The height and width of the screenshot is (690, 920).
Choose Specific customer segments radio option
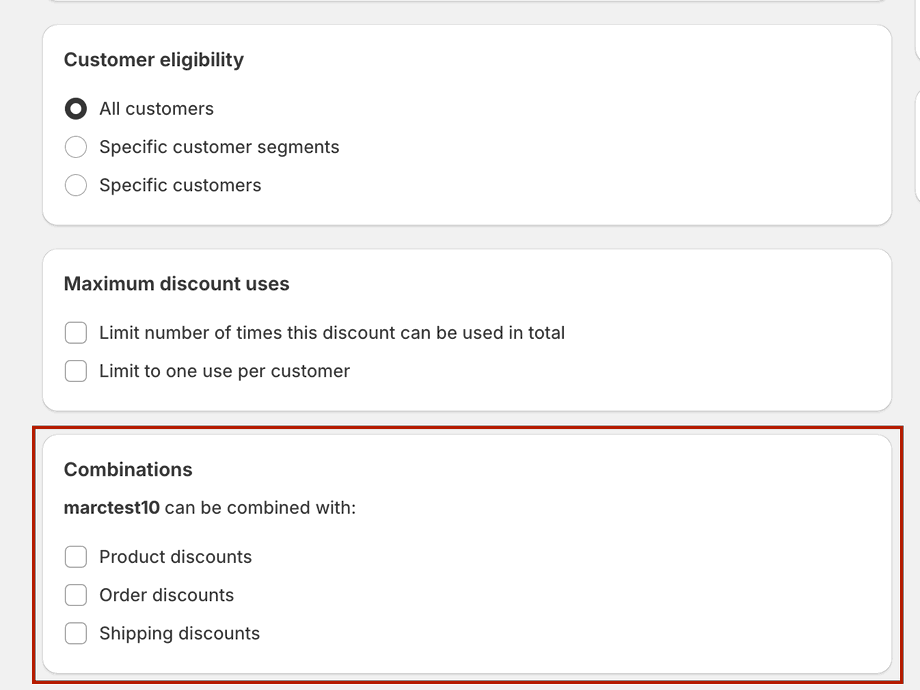coord(76,147)
